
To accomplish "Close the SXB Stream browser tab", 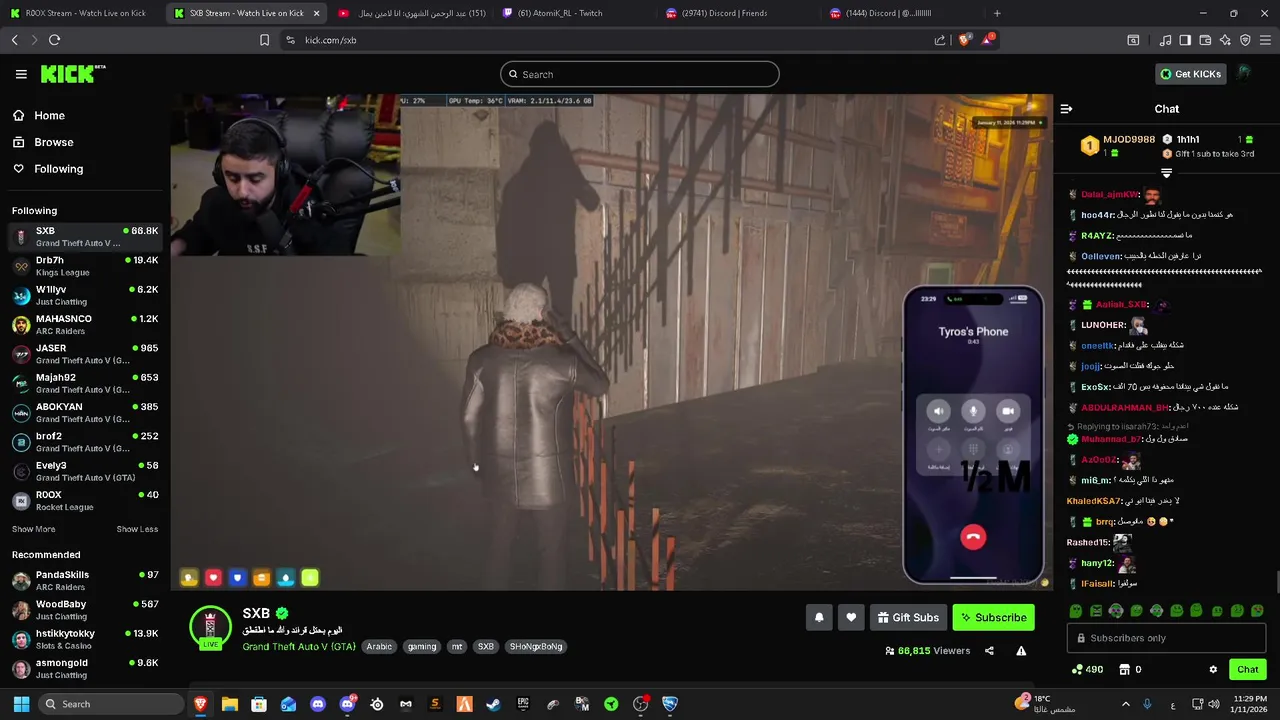I will point(316,13).
